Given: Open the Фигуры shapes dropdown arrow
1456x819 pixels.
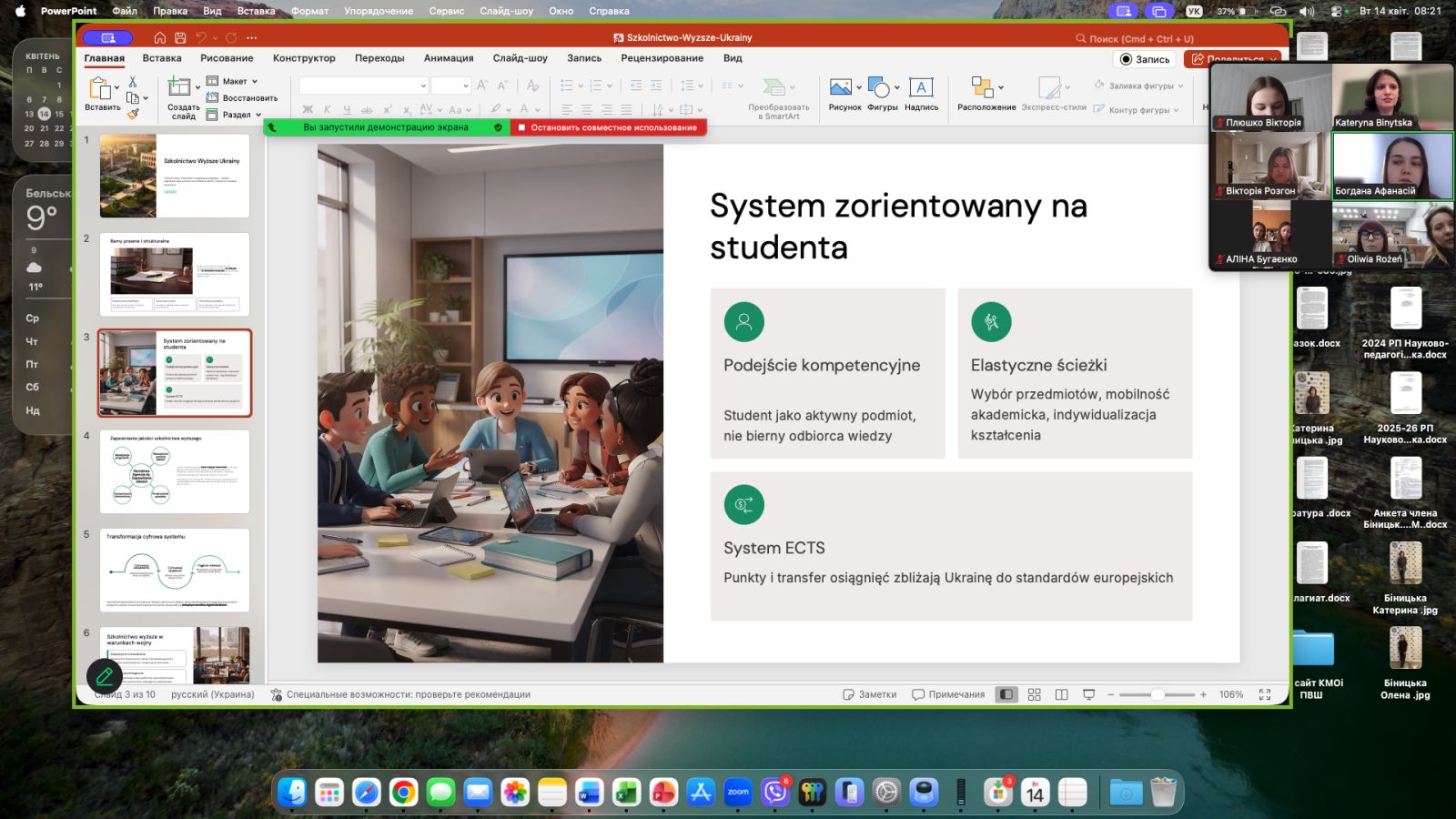Looking at the screenshot, I should 897,87.
